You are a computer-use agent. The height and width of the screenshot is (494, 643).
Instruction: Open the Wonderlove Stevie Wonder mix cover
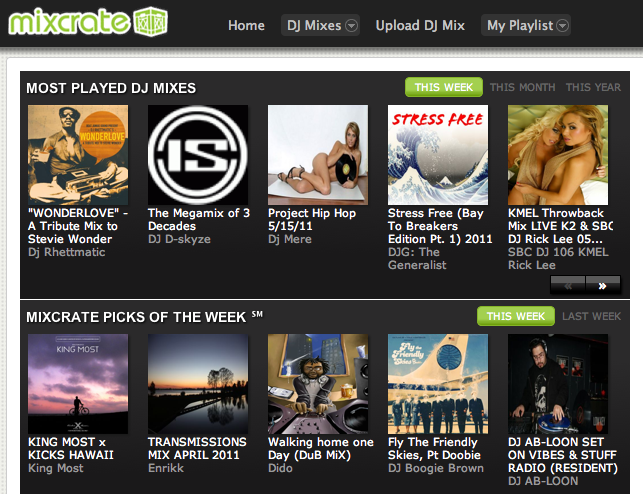78,155
